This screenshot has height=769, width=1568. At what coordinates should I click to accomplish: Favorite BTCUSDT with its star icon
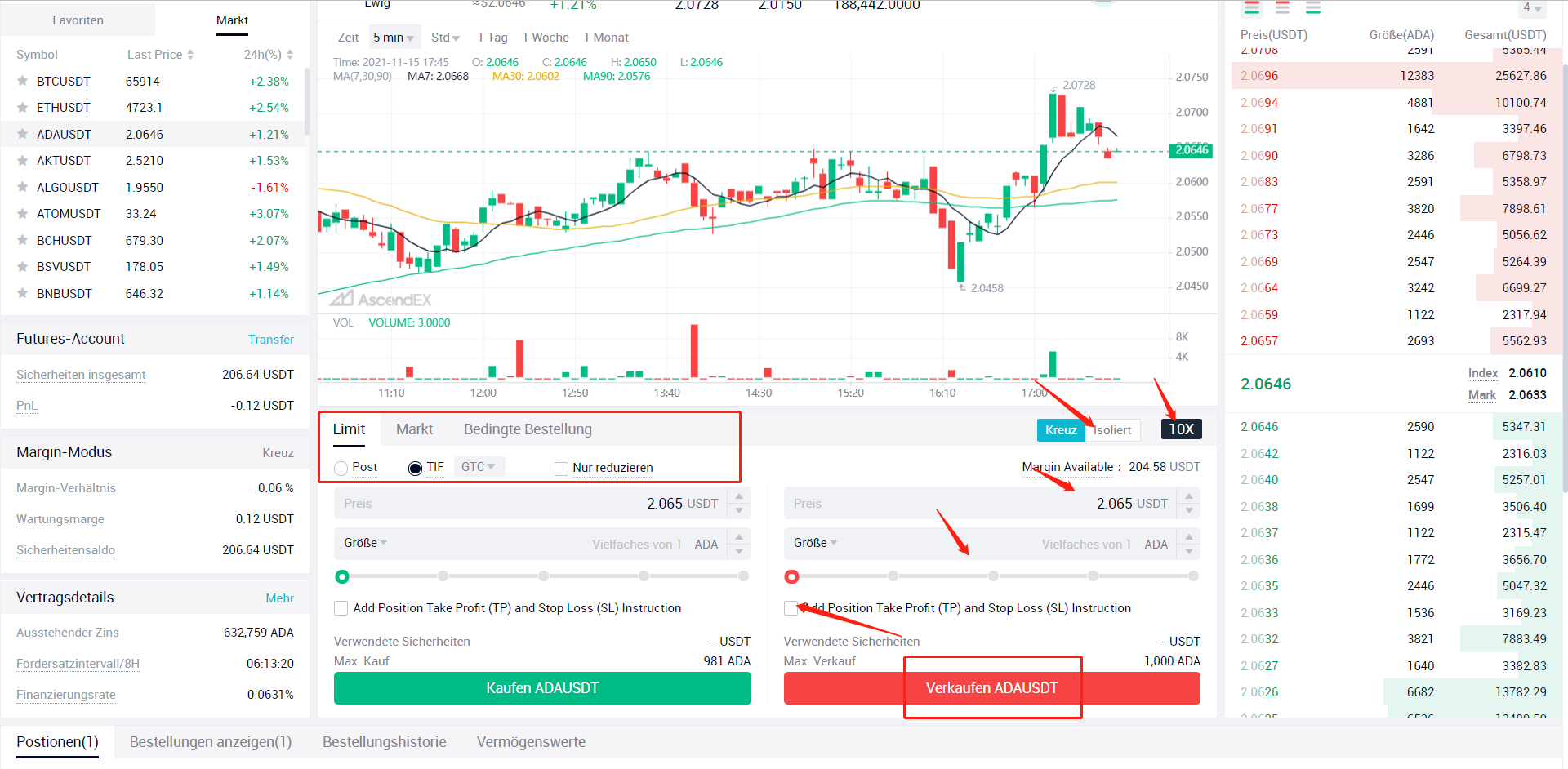point(23,81)
